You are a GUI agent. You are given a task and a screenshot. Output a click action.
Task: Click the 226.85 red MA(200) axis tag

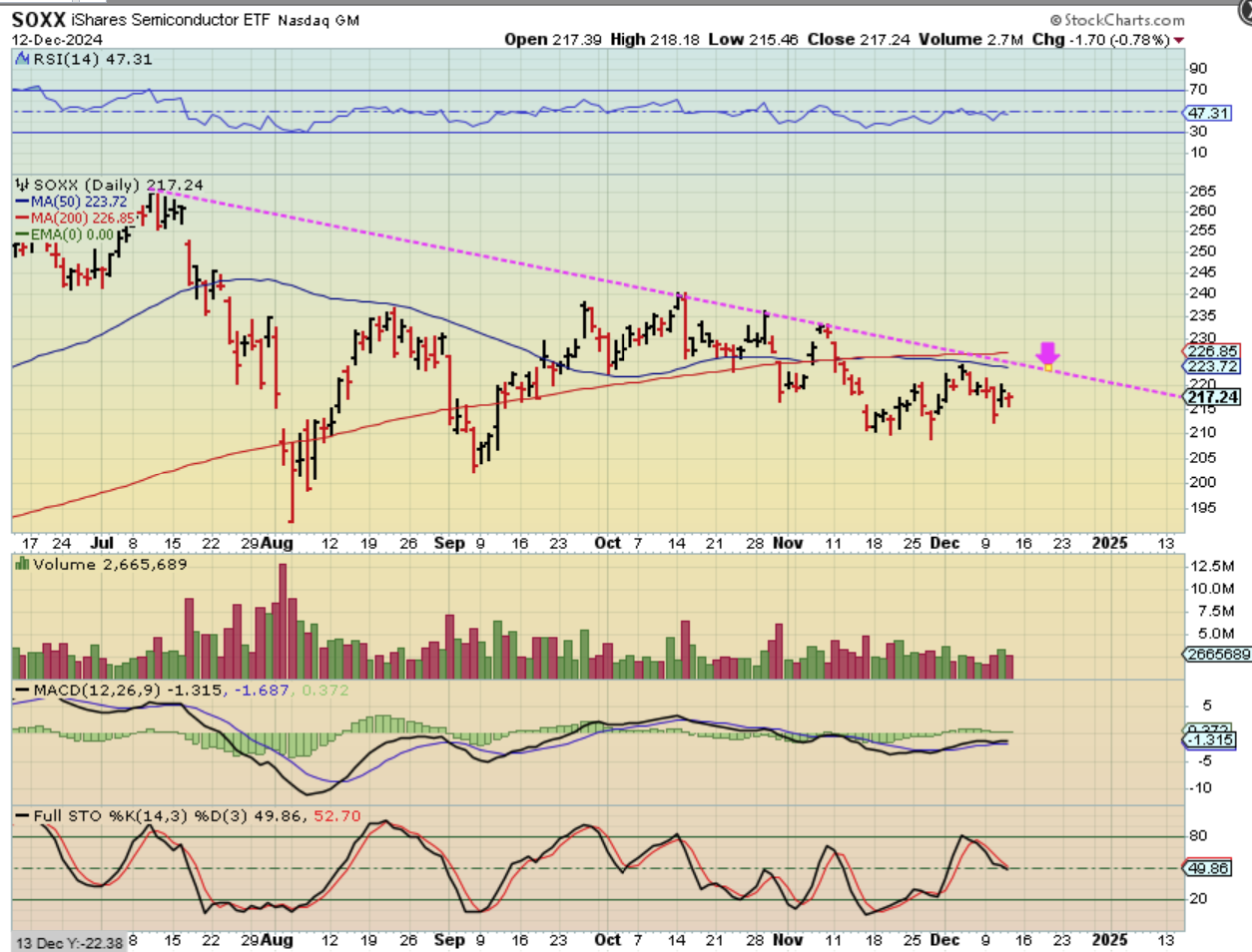[1211, 351]
